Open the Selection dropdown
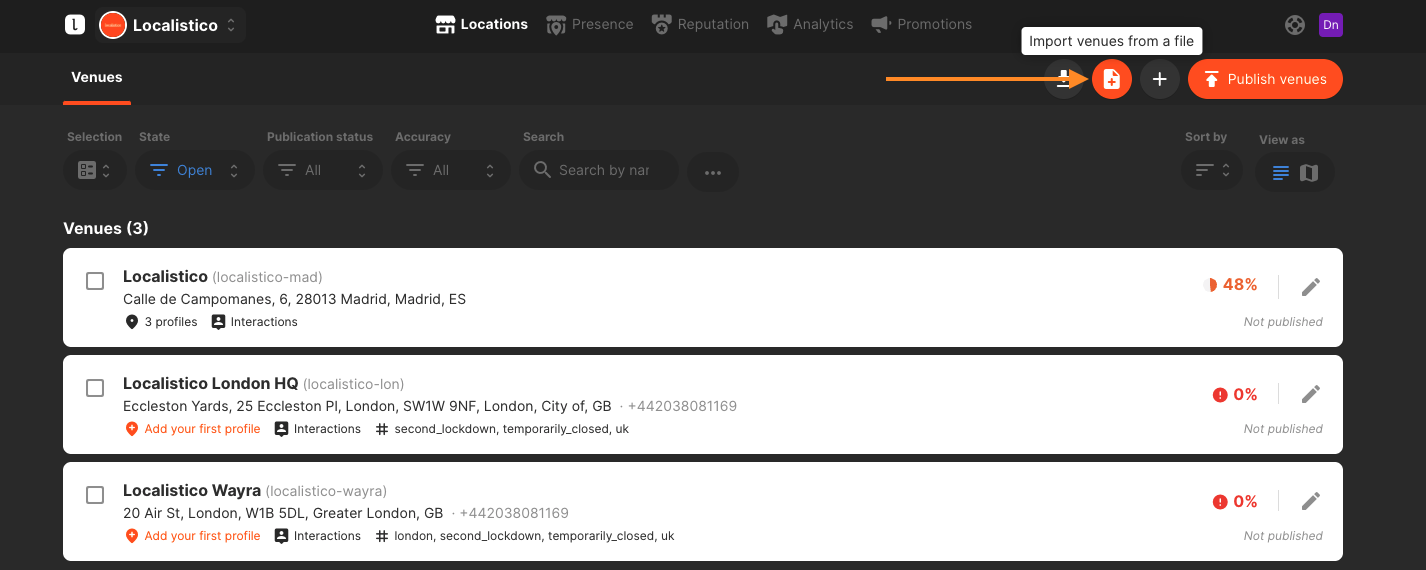1426x570 pixels. point(95,171)
